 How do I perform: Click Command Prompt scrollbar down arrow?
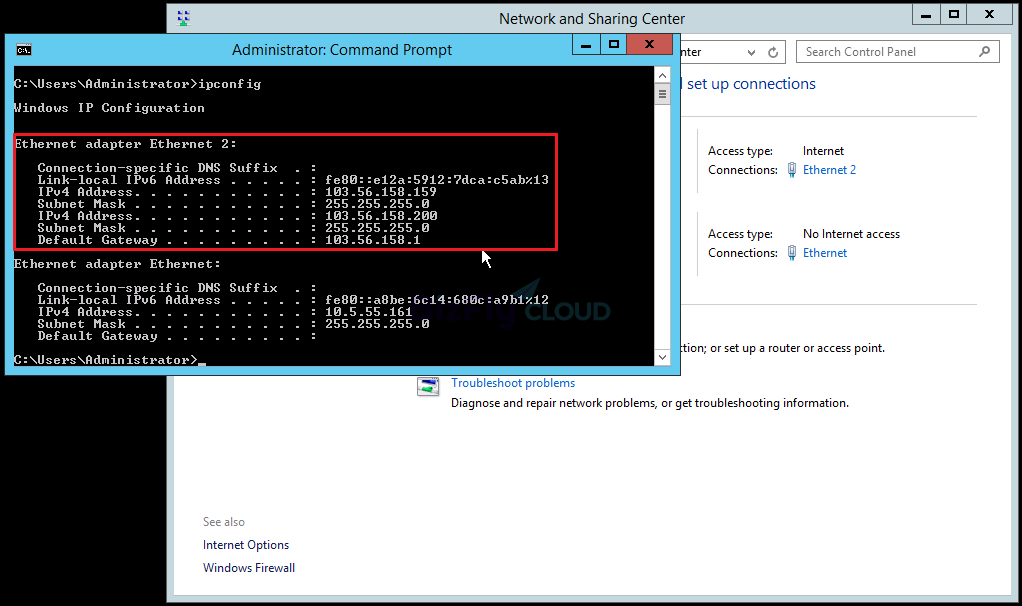(x=662, y=357)
